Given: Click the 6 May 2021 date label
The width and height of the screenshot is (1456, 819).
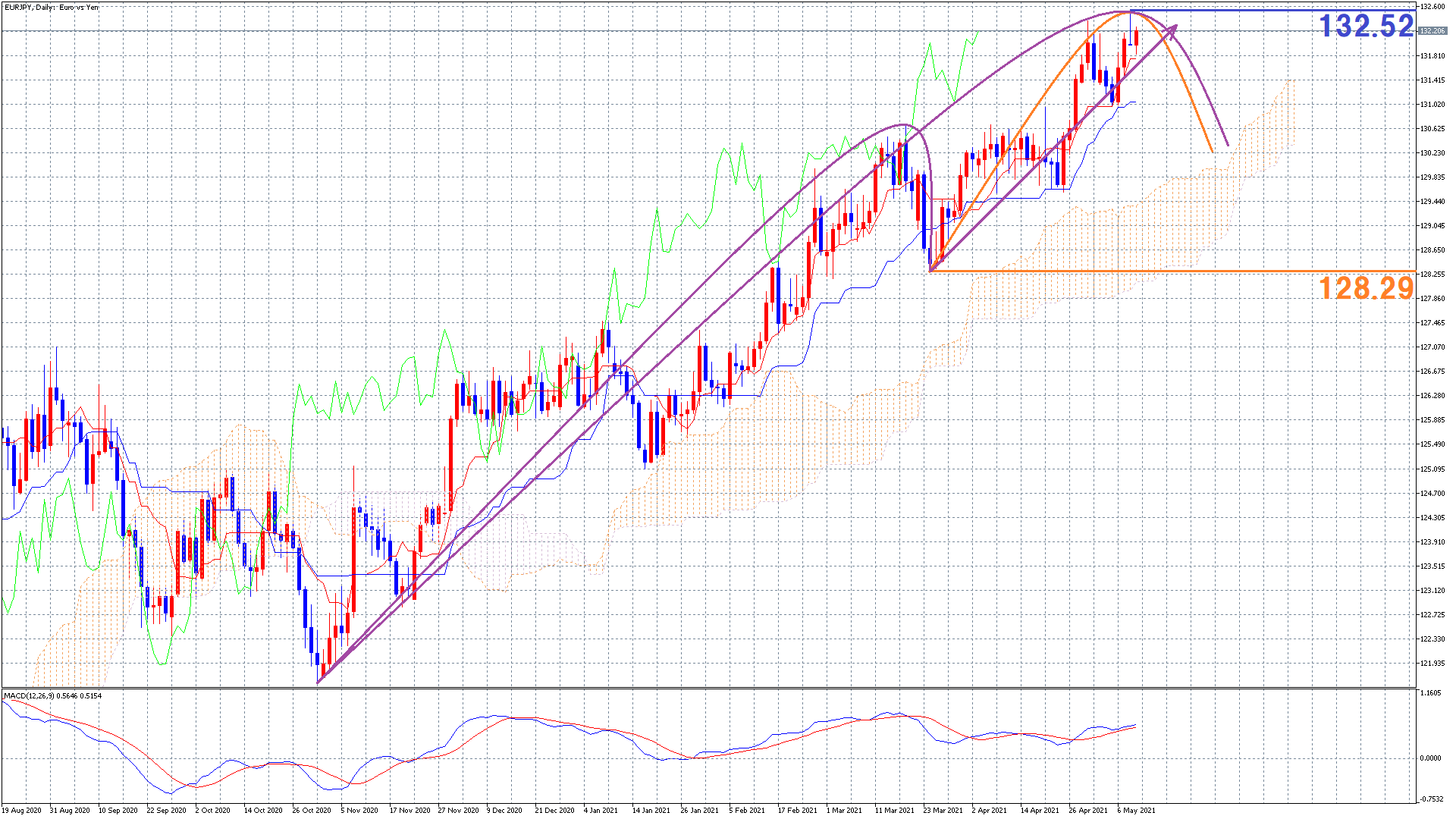Looking at the screenshot, I should pos(1136,810).
